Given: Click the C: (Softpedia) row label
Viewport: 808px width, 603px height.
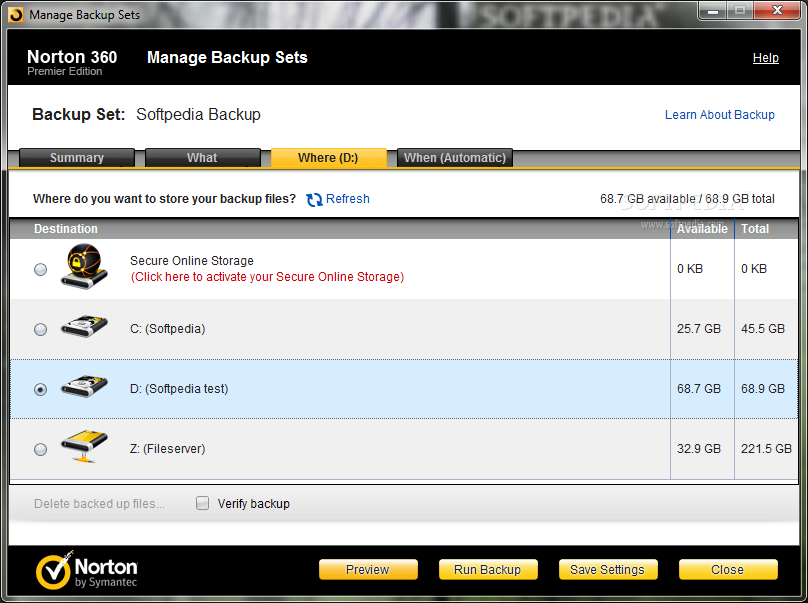Looking at the screenshot, I should click(x=167, y=329).
